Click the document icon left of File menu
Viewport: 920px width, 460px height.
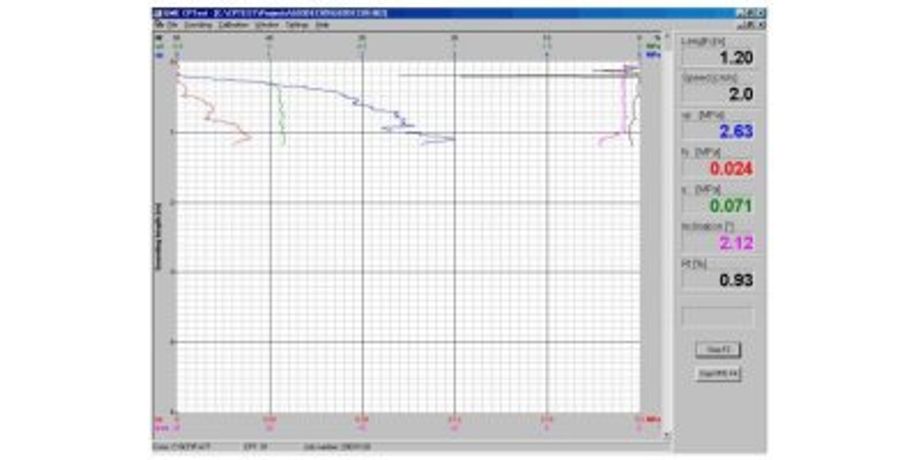(x=158, y=24)
